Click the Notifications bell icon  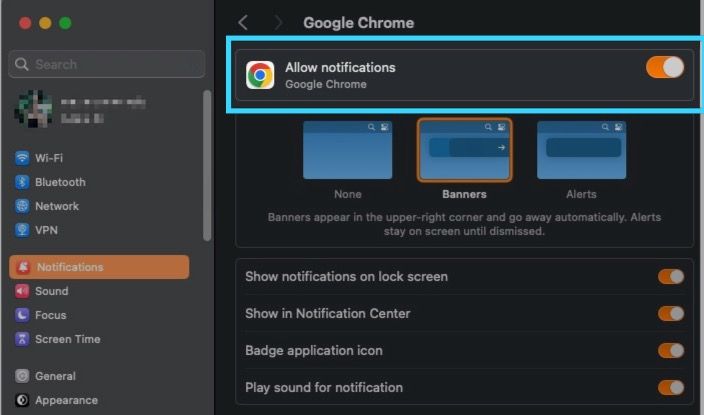pyautogui.click(x=23, y=267)
